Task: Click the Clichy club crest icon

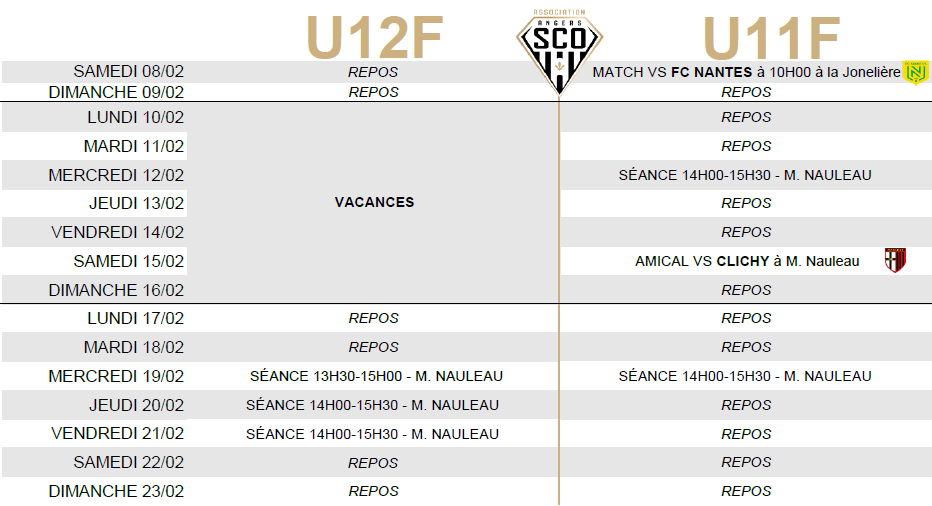Action: point(895,260)
